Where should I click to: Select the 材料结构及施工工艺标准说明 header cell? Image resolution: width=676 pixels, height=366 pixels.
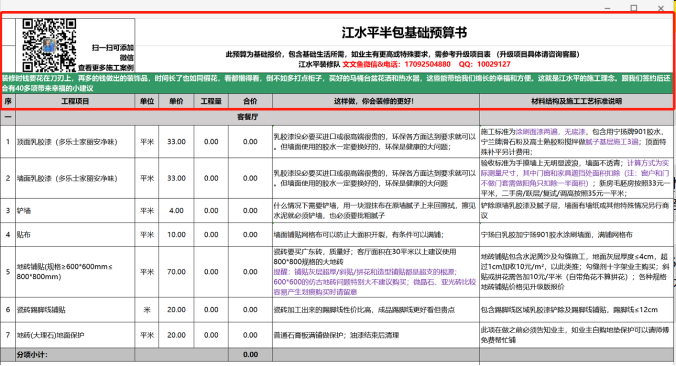point(576,101)
